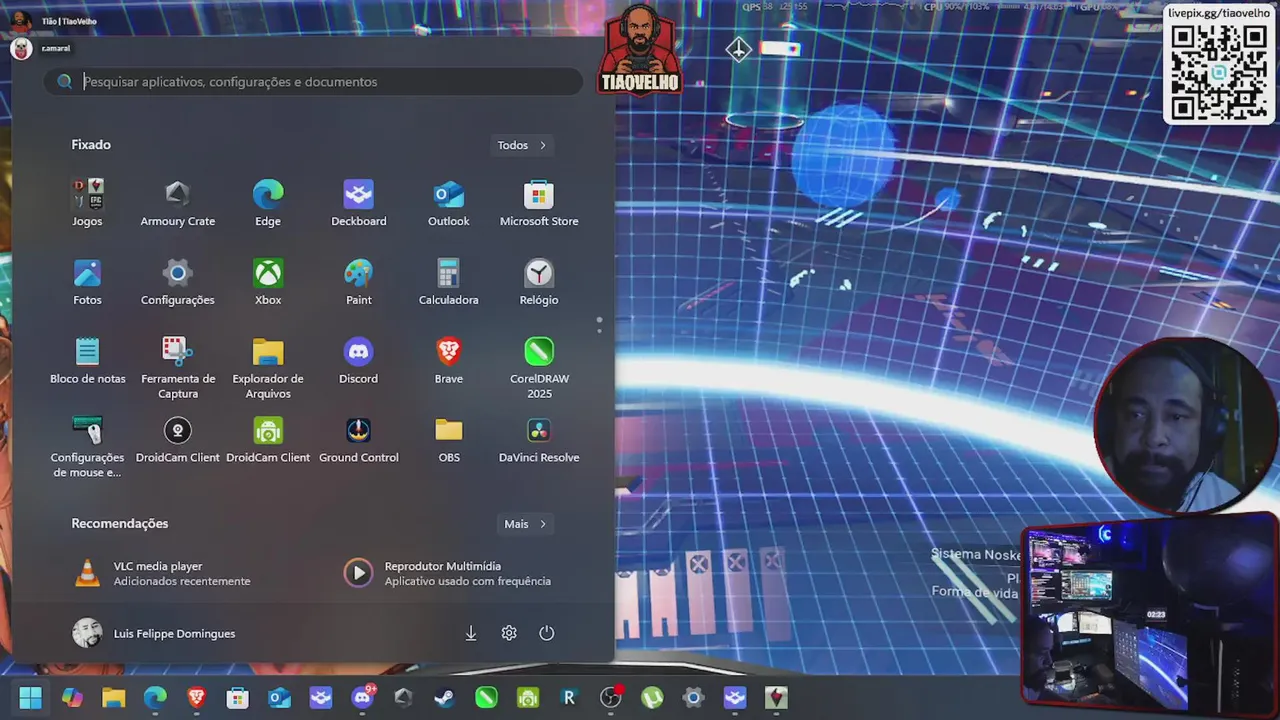Launch Discord from the pinned apps grid
The image size is (1280, 720).
tap(358, 361)
